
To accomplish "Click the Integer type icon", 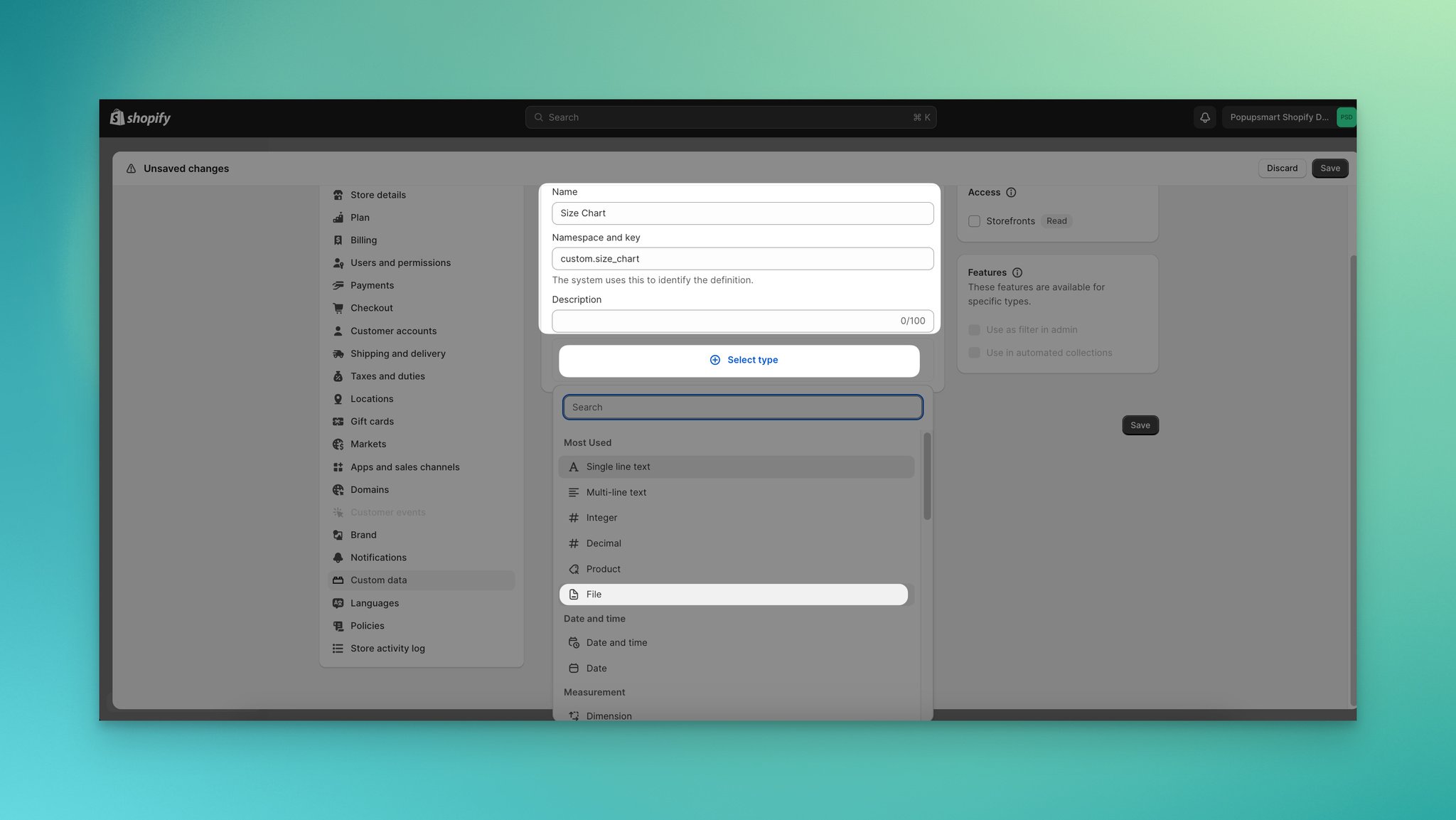I will point(572,518).
